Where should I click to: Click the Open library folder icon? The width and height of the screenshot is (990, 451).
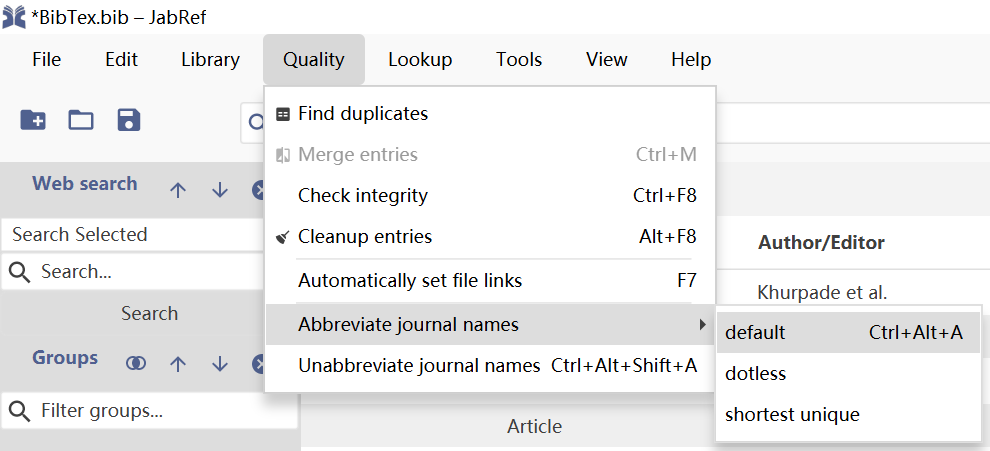81,121
